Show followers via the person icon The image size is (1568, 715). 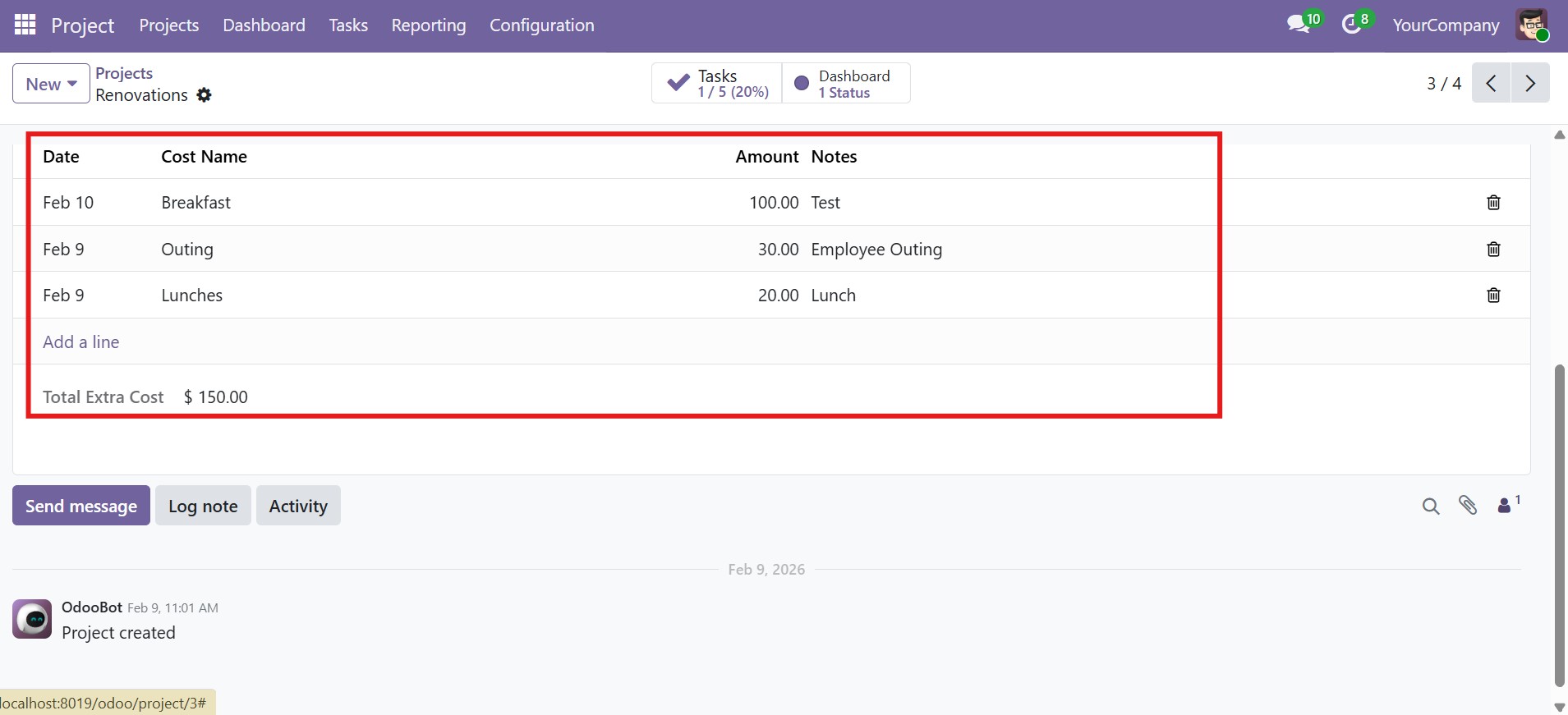pyautogui.click(x=1506, y=506)
